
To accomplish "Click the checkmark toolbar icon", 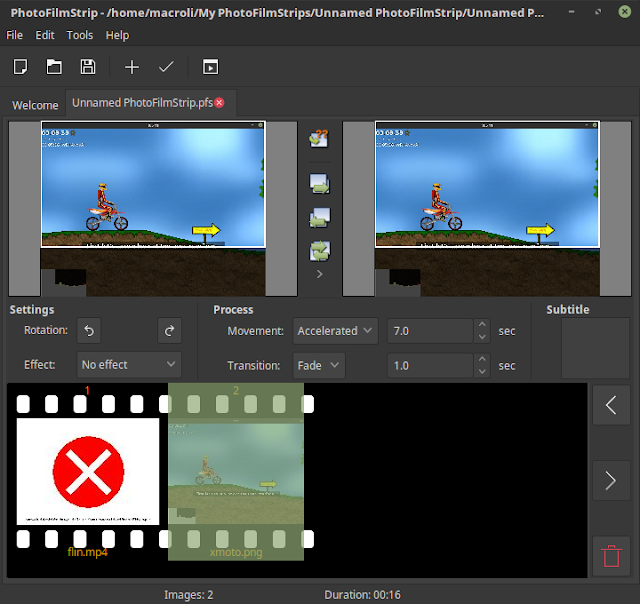I will pos(166,67).
